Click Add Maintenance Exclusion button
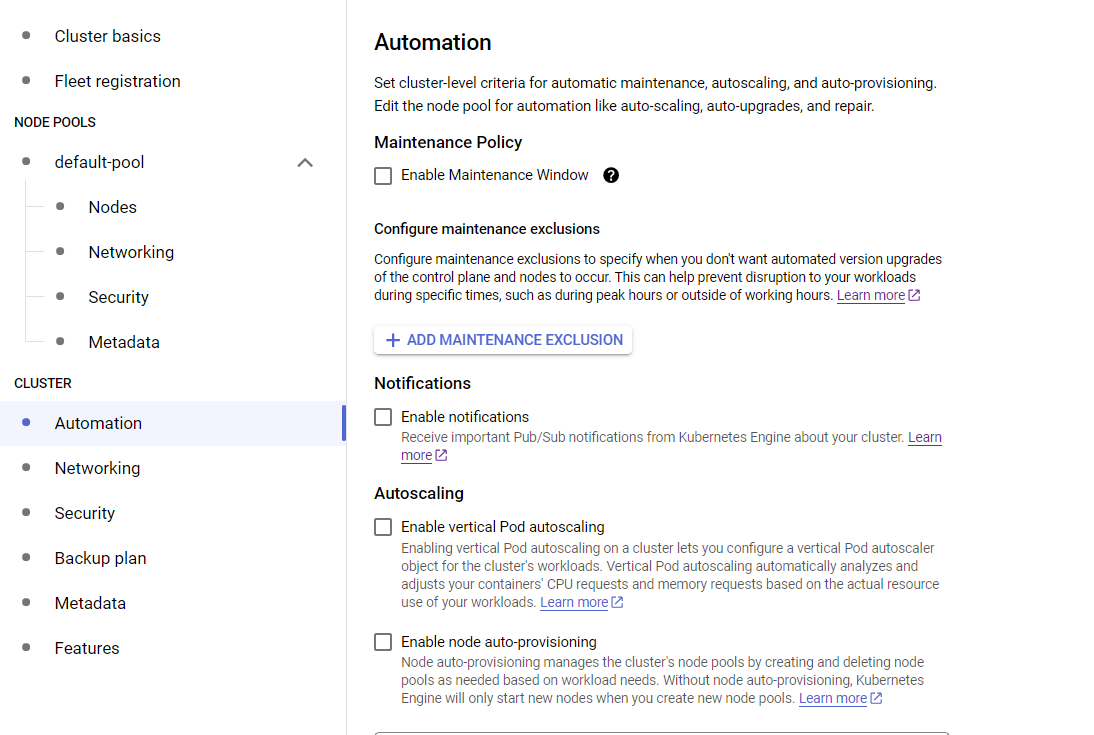Image resolution: width=1094 pixels, height=735 pixels. 503,340
